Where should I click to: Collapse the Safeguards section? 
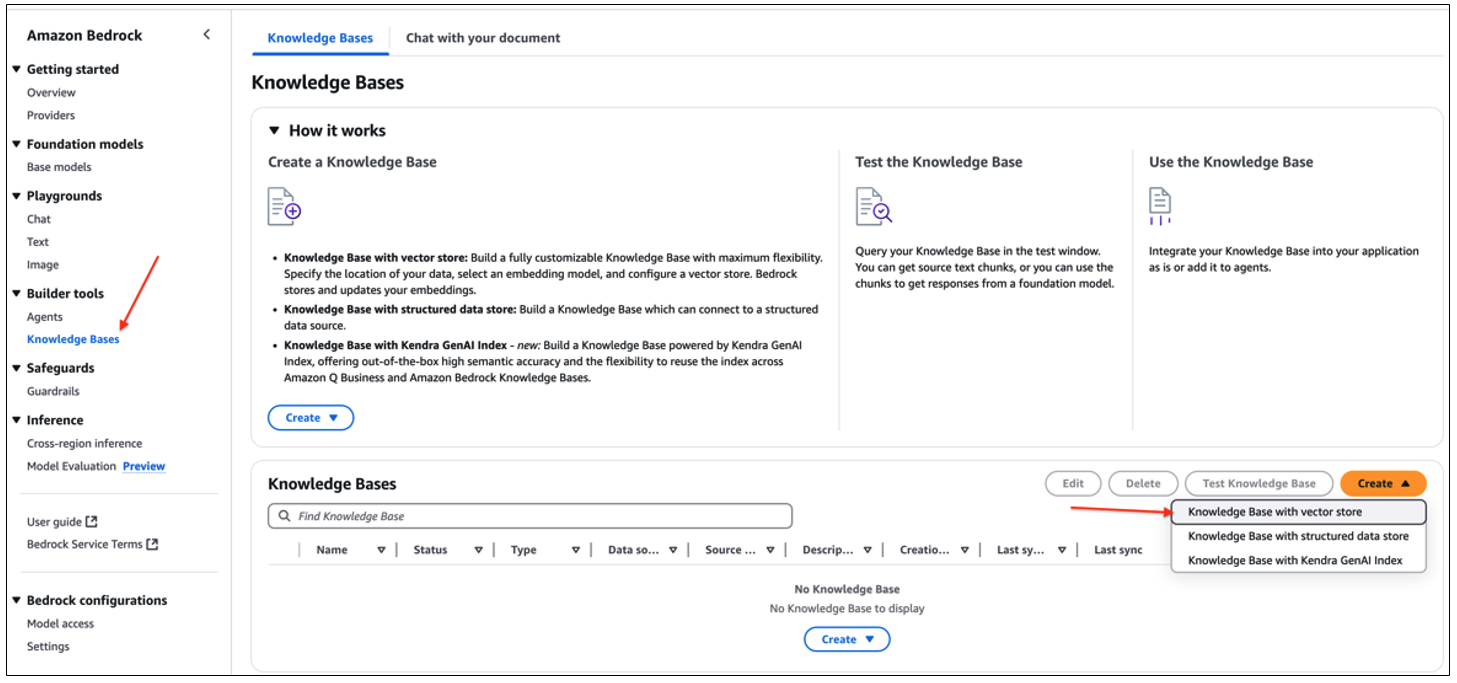pos(17,368)
